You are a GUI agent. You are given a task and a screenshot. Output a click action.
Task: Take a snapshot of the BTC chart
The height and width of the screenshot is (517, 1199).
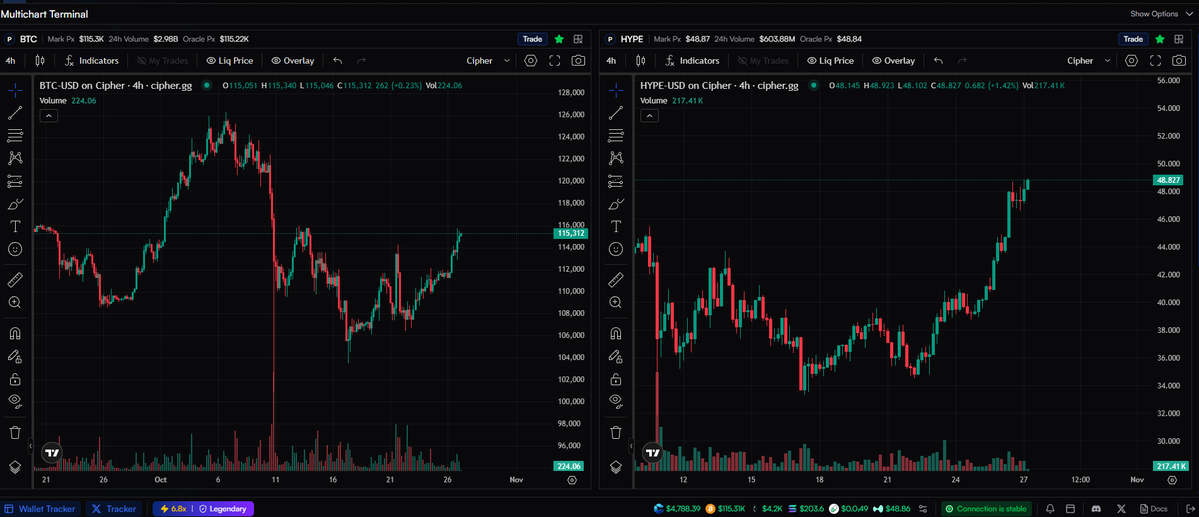coord(578,61)
